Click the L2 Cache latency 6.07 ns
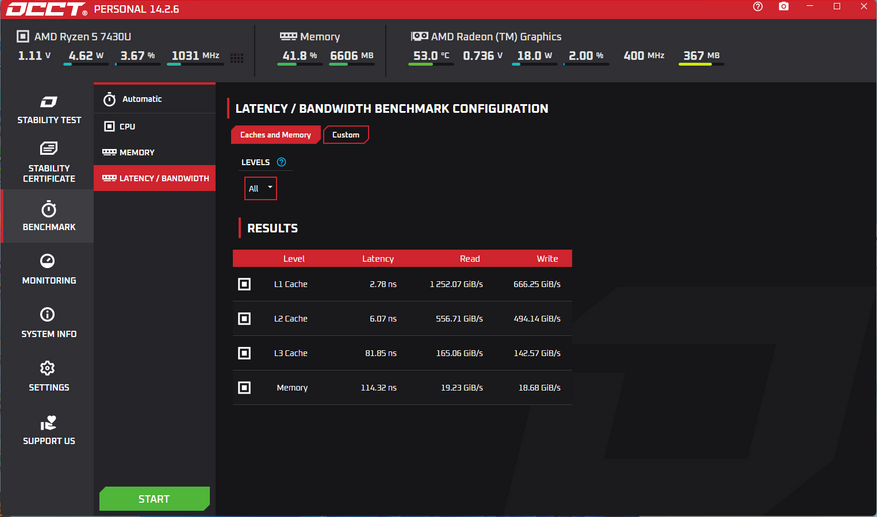Screen dimensions: 877x517 [383, 319]
